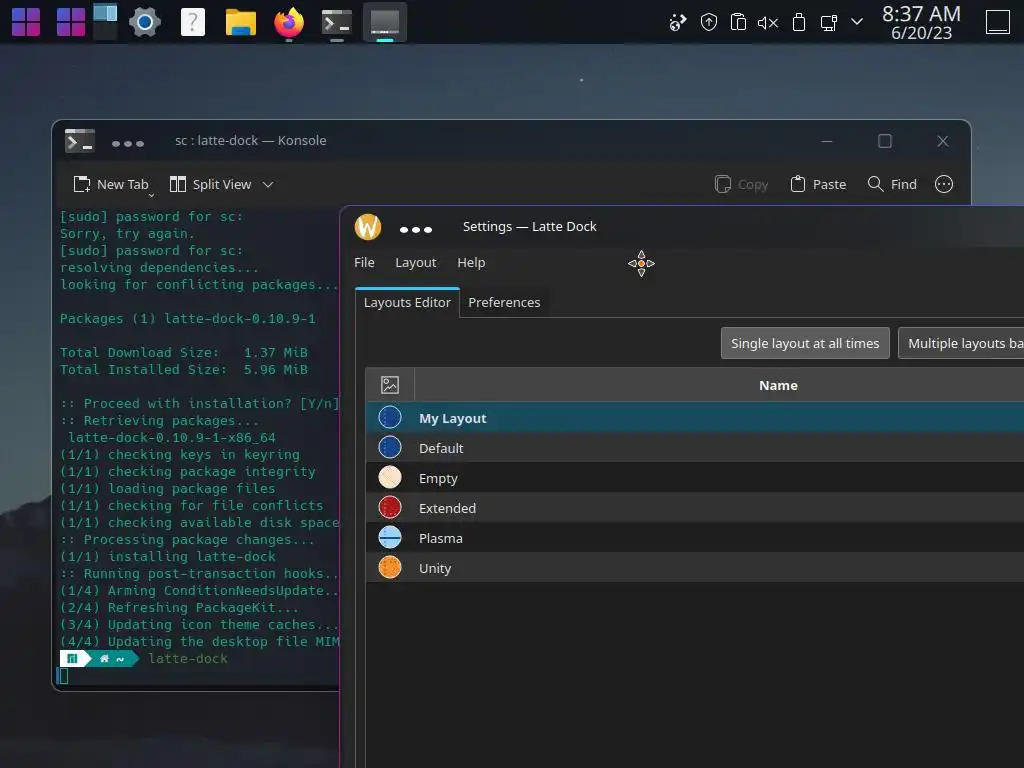Select Single layout at all times
This screenshot has width=1024, height=768.
tap(805, 344)
